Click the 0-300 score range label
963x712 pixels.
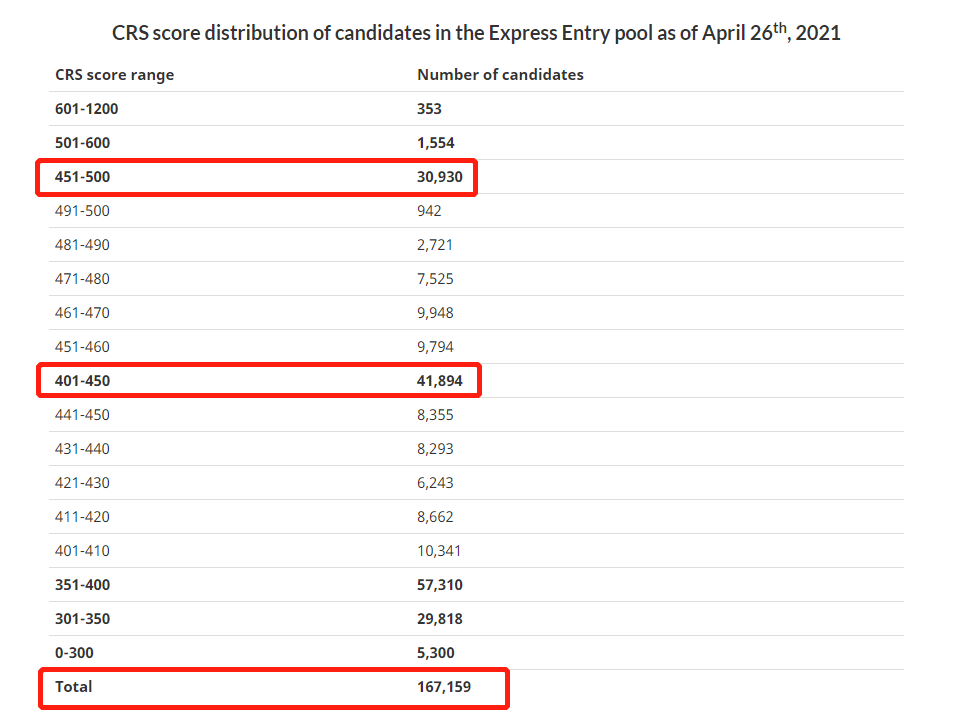pos(74,652)
